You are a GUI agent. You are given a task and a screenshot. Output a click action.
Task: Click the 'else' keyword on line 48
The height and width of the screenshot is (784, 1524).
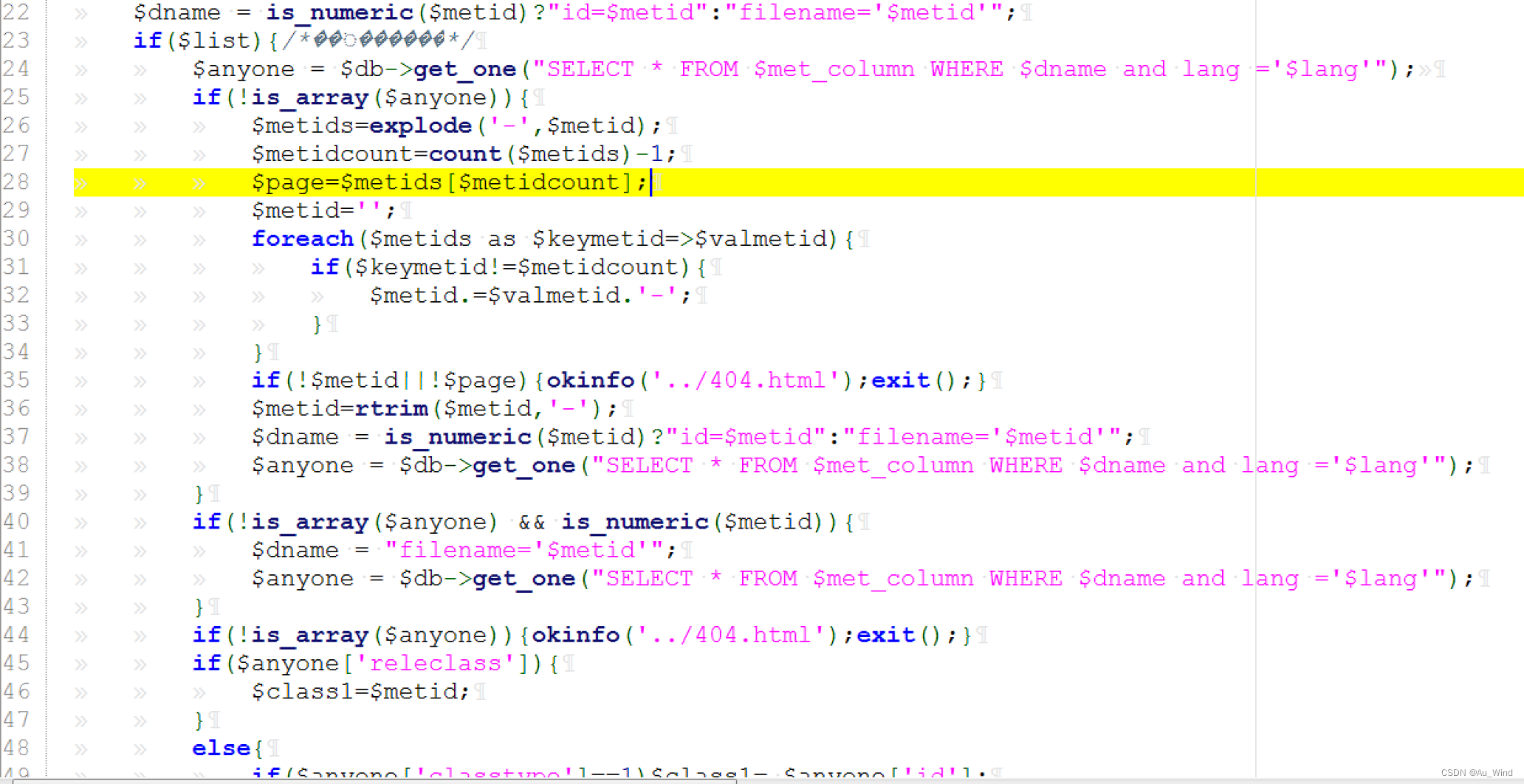pos(222,748)
